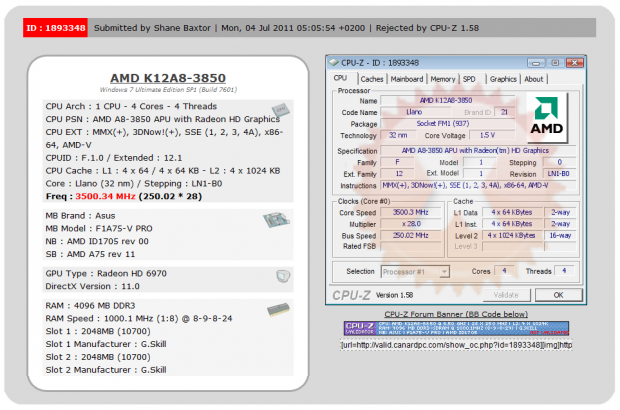Screen dimensions: 620x410
Task: Click the CPU-Z forum banner image
Action: pos(456,328)
